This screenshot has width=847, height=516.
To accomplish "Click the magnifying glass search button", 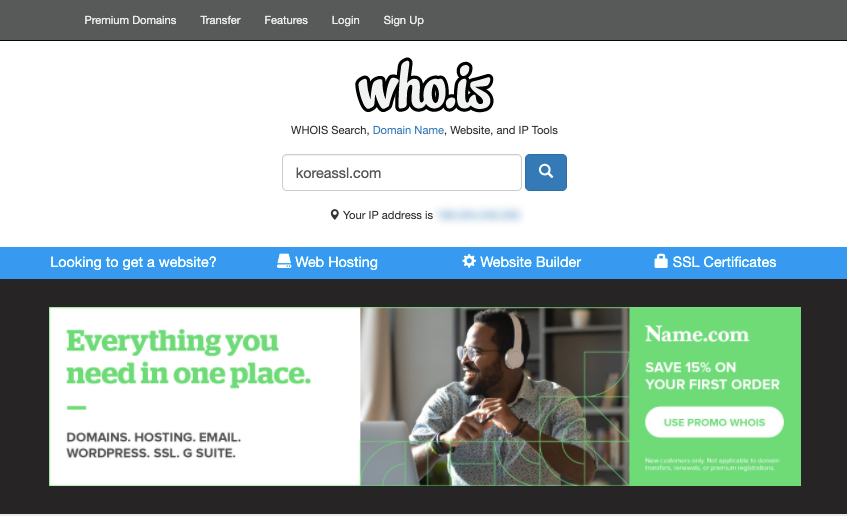I will click(546, 172).
